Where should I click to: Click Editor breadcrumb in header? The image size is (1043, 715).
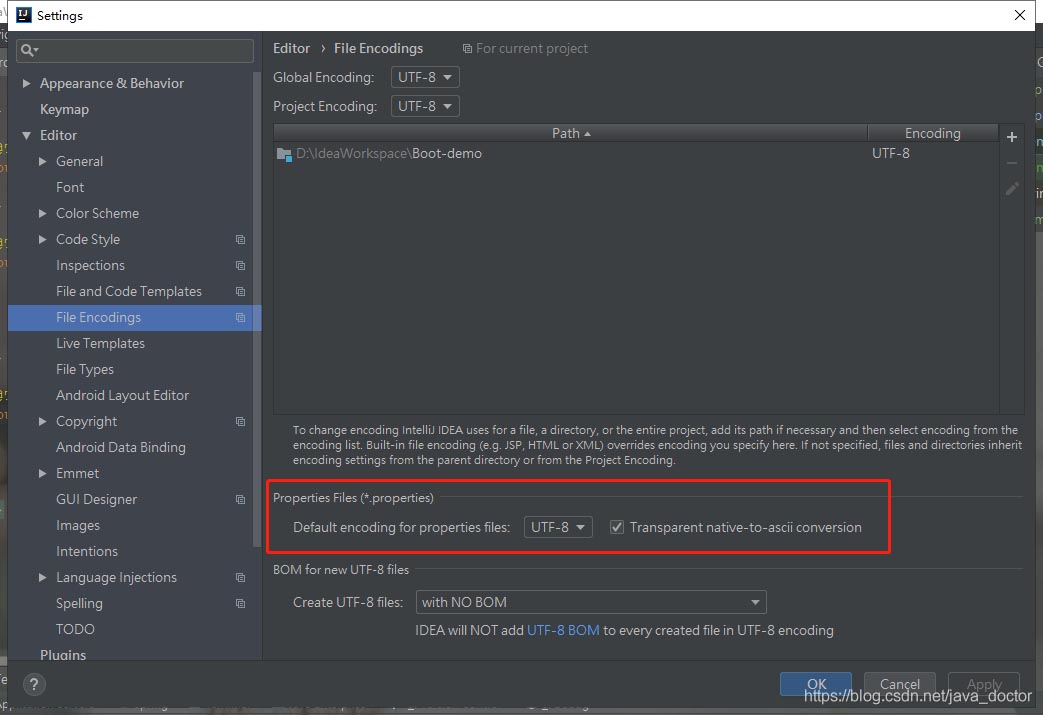[291, 49]
